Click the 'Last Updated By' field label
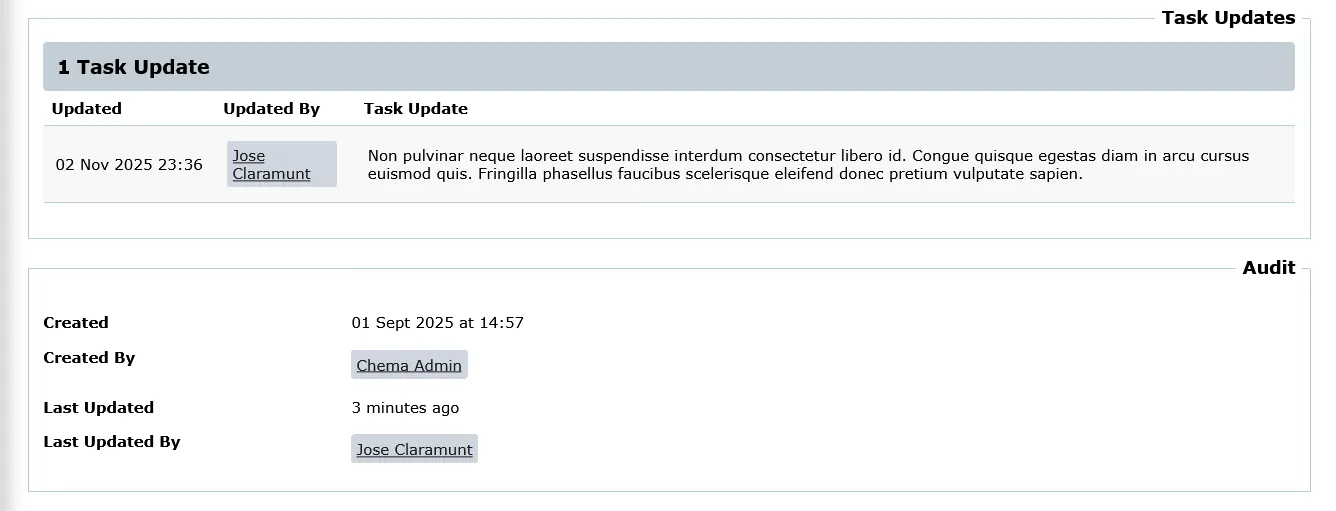The image size is (1336, 511). coord(112,442)
